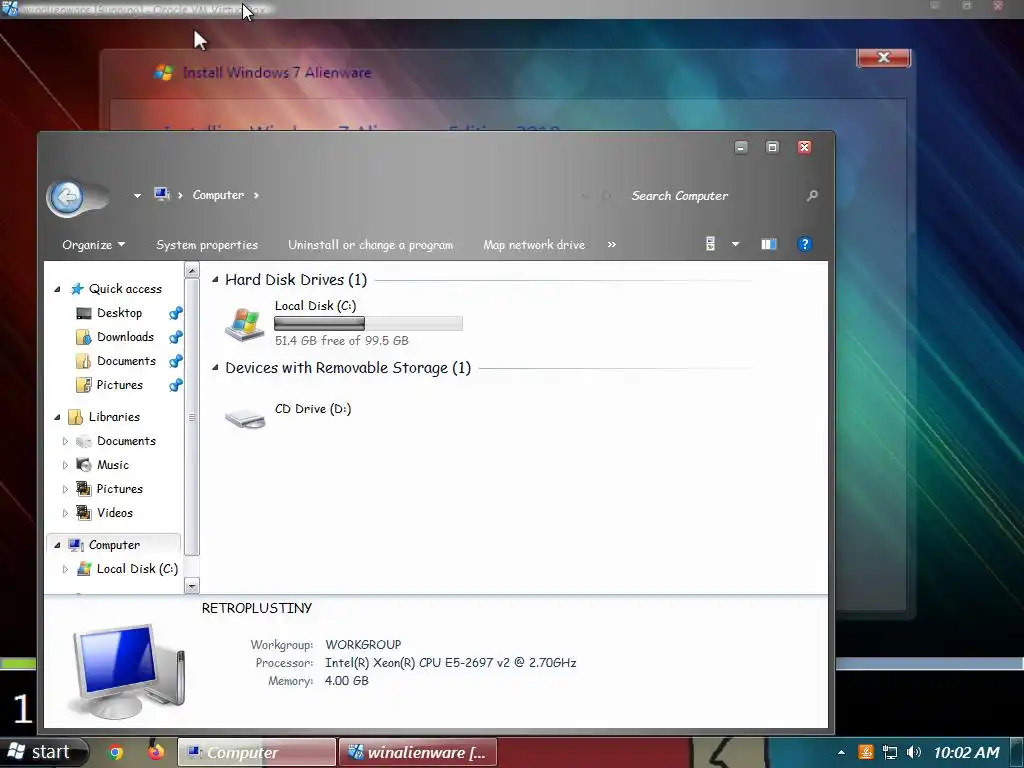Viewport: 1024px width, 768px height.
Task: Minimize the Computer Explorer window
Action: (x=741, y=148)
